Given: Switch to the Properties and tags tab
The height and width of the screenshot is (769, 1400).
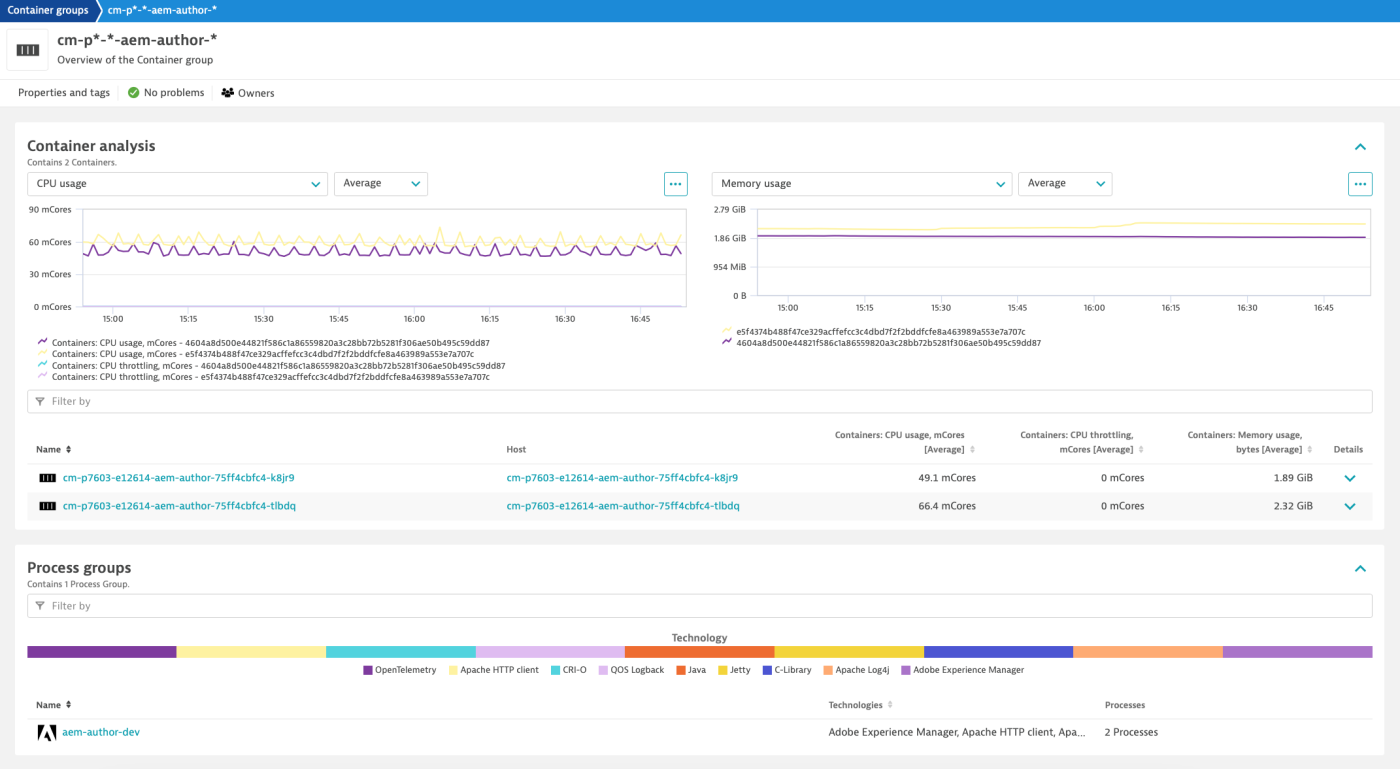Looking at the screenshot, I should tap(63, 92).
